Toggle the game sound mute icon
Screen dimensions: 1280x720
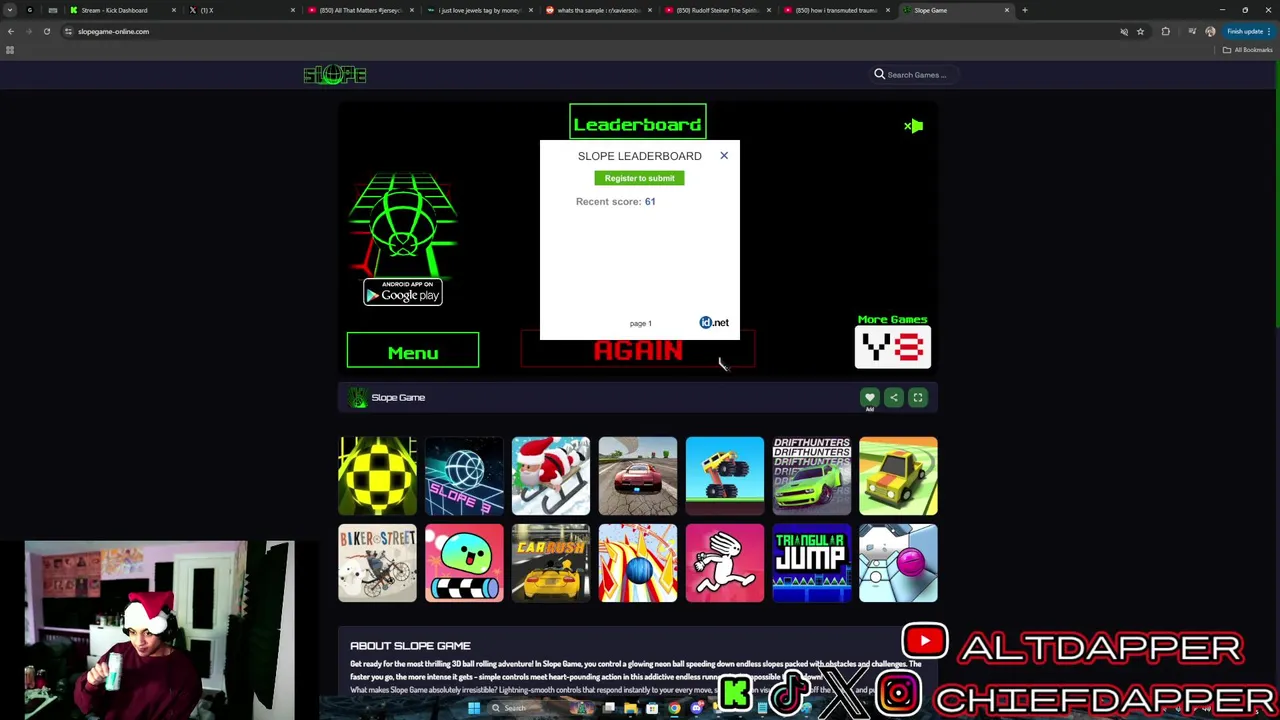tap(913, 126)
